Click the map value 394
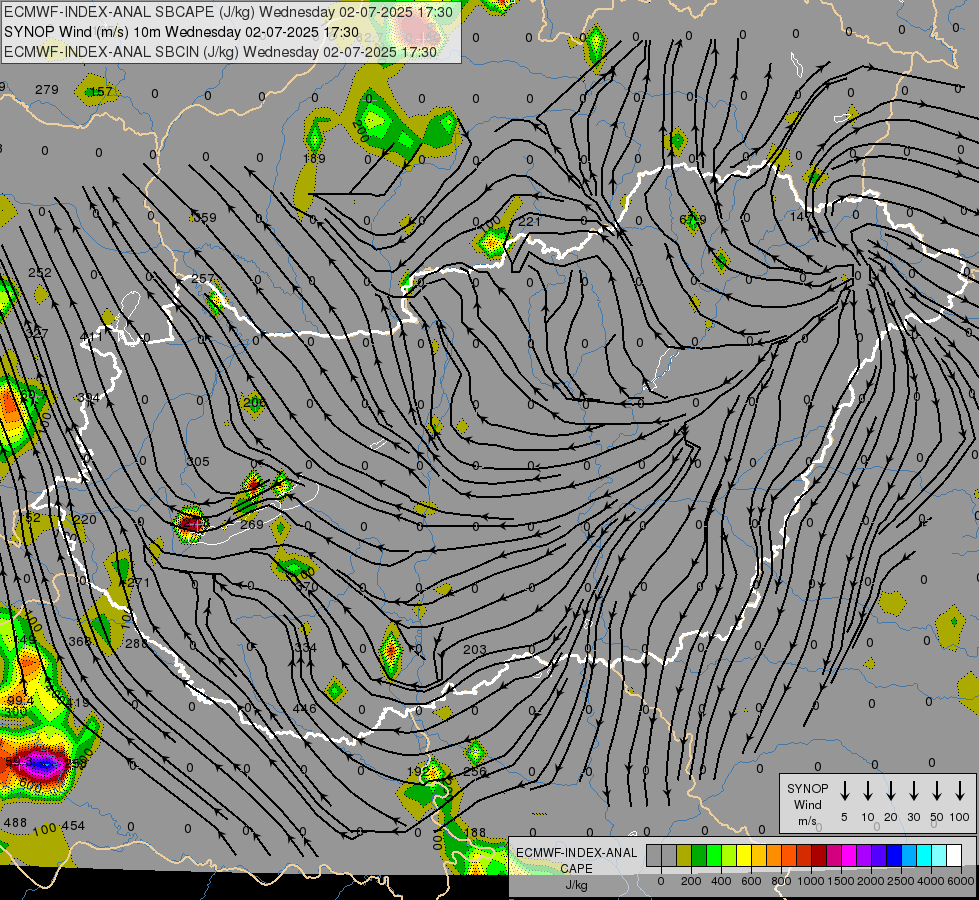 [x=89, y=398]
